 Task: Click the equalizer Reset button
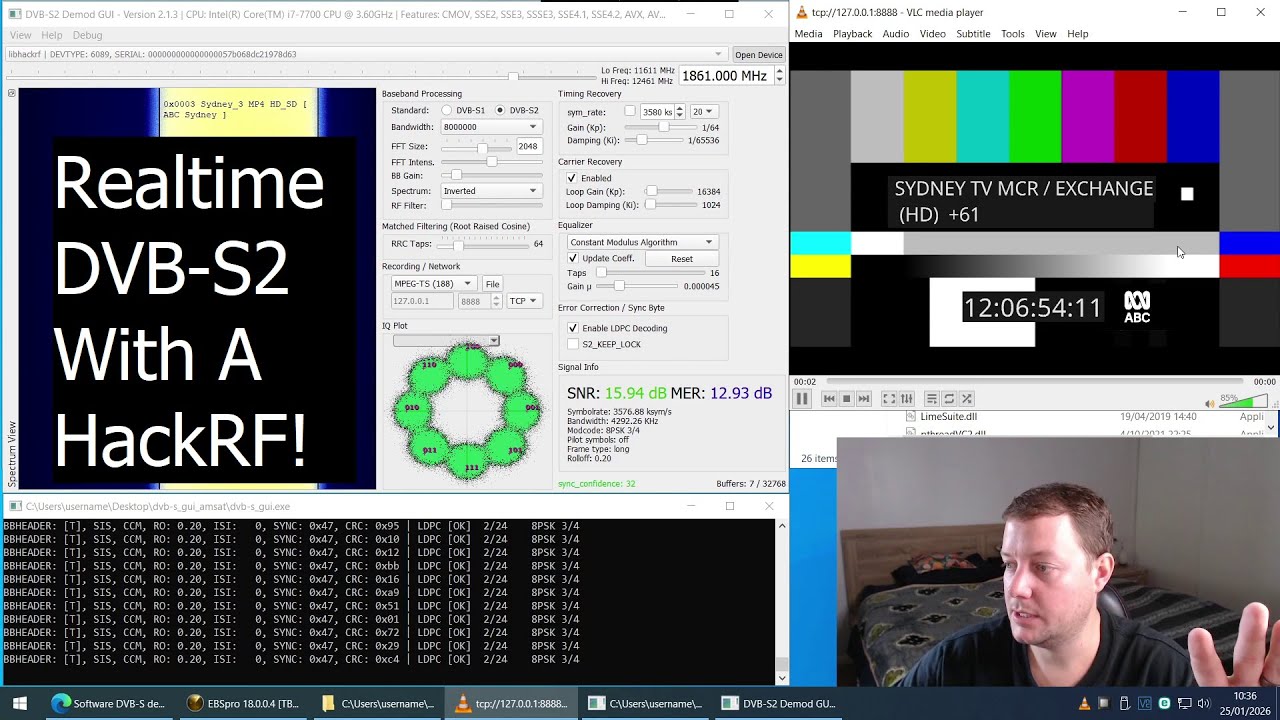point(682,259)
